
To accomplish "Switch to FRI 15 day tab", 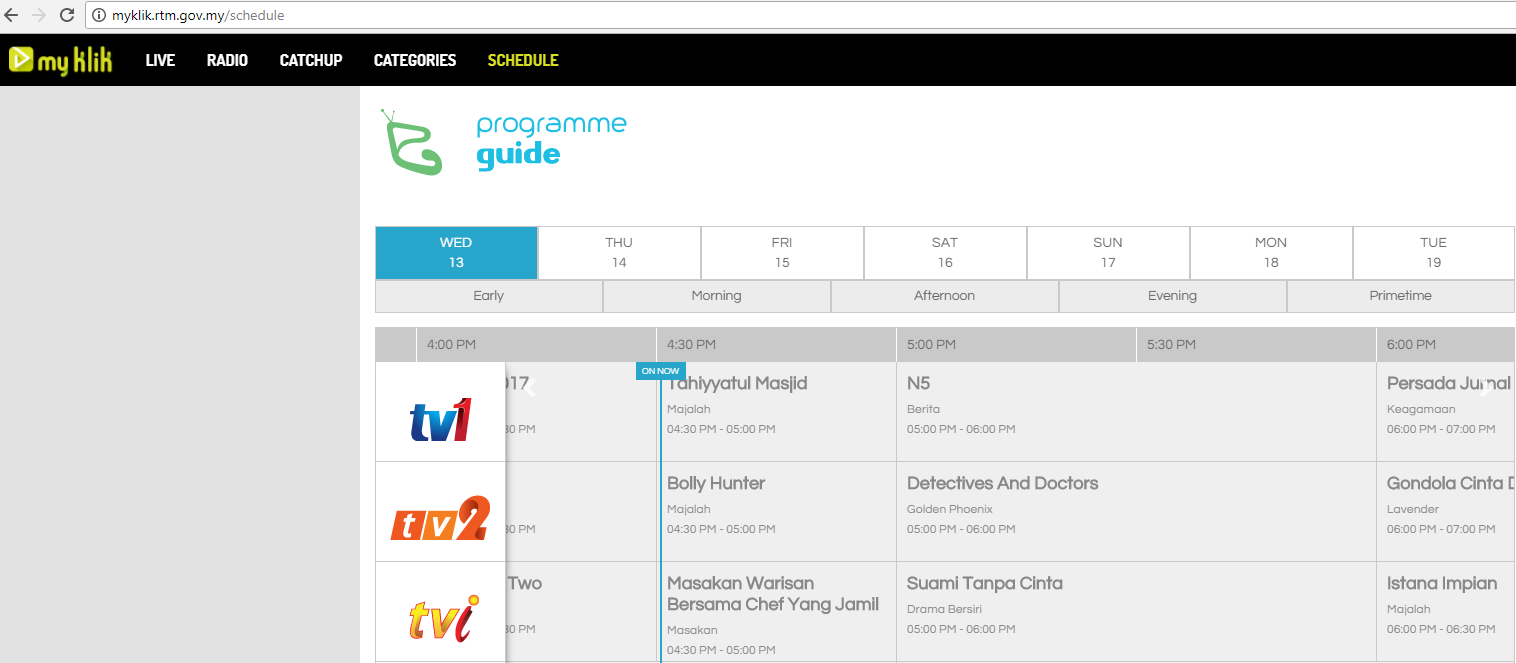I will click(782, 253).
